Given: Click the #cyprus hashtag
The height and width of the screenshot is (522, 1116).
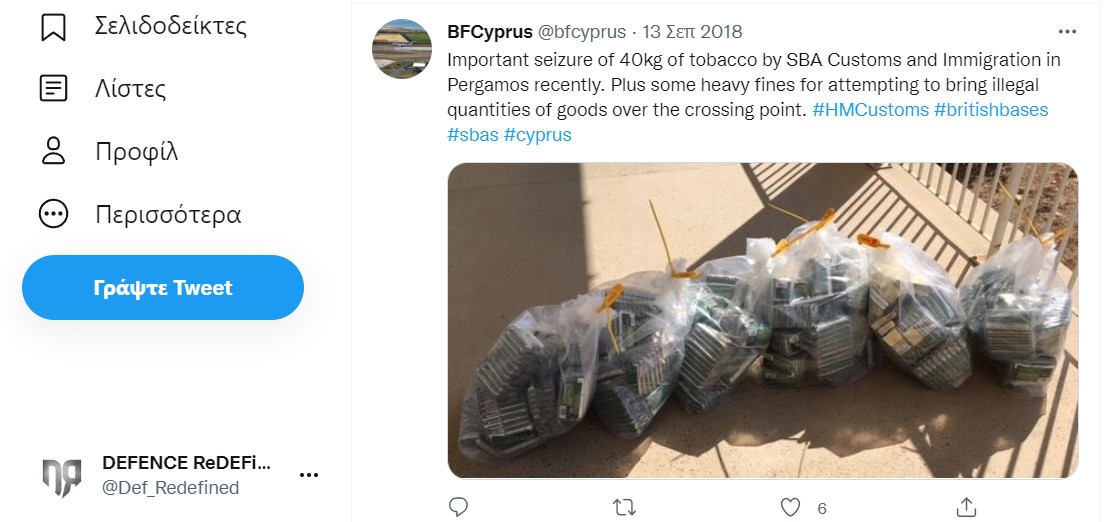Looking at the screenshot, I should click(x=537, y=134).
